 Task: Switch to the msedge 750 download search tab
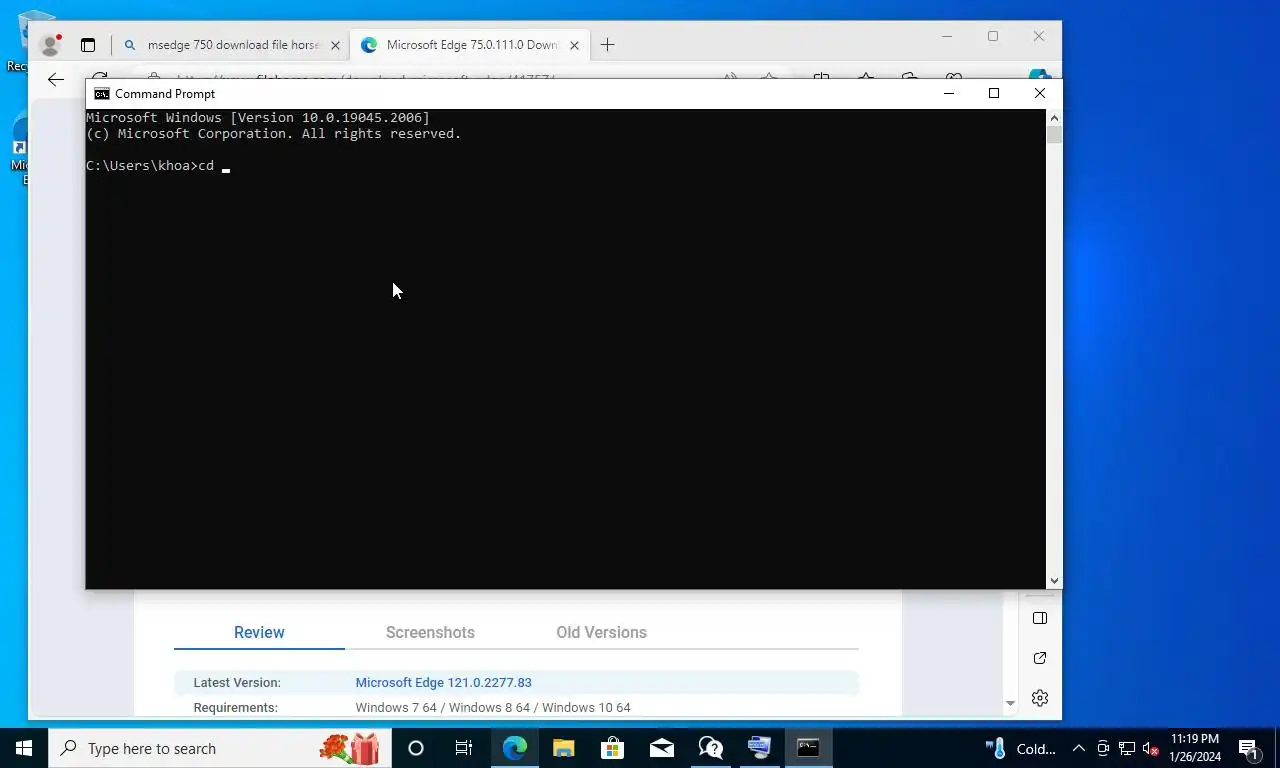coord(232,45)
